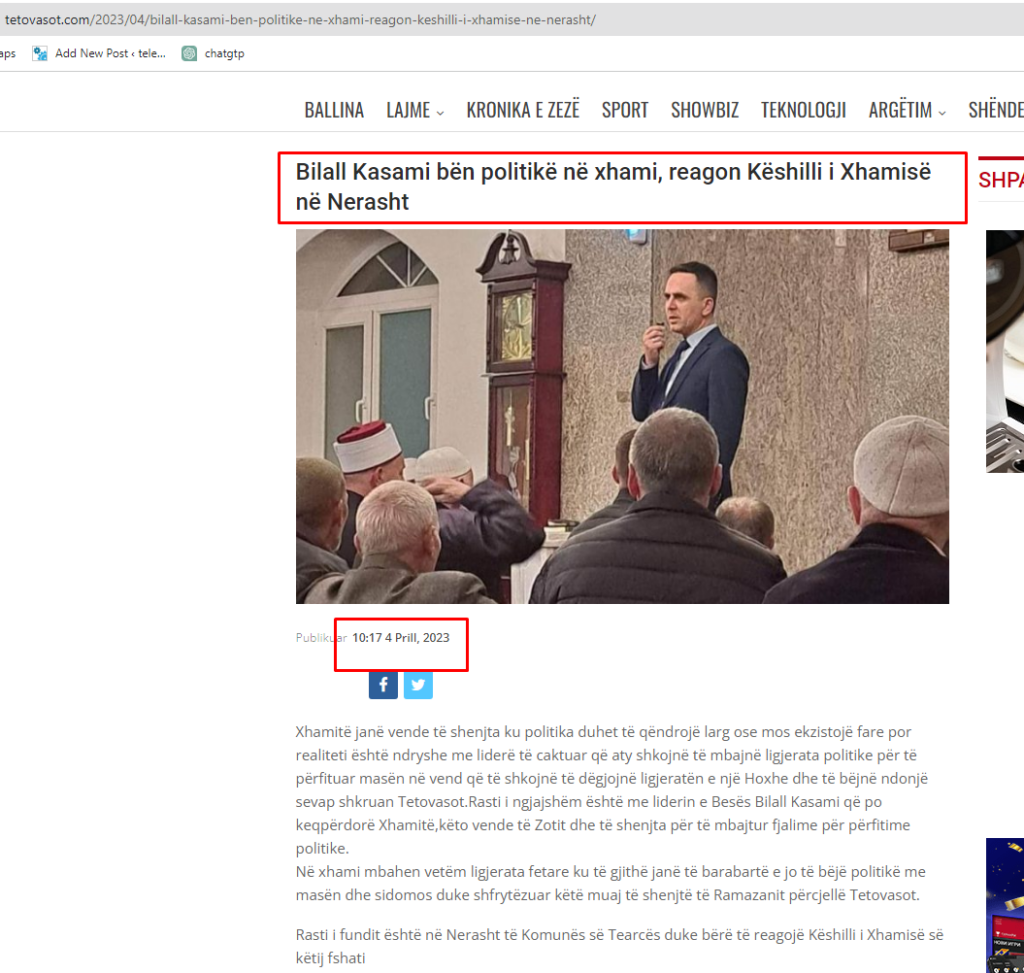Click publish date '10:17 4 Prill, 2023'
The height and width of the screenshot is (973, 1024).
[400, 637]
